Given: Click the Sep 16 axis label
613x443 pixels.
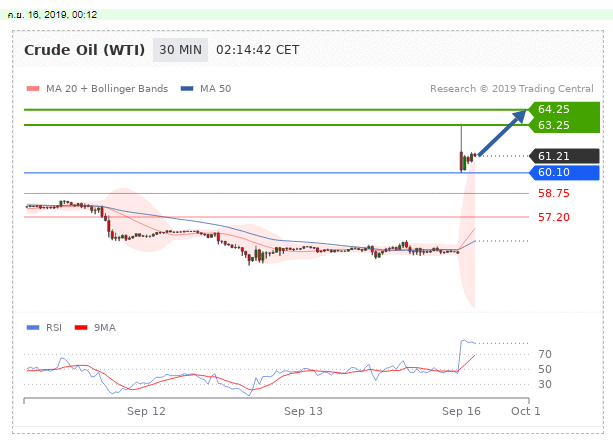Looking at the screenshot, I should [x=461, y=411].
